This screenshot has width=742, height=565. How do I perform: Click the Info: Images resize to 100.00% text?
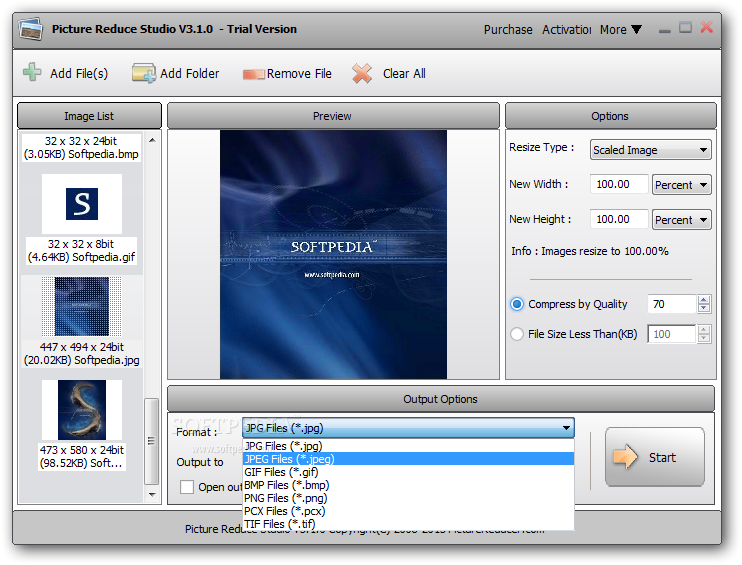point(590,251)
